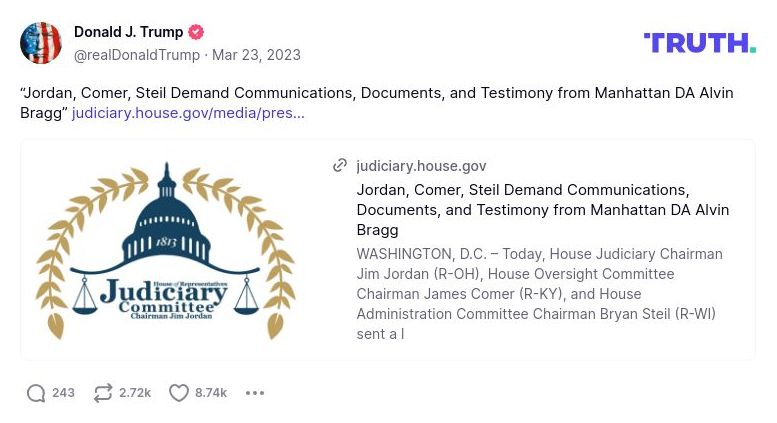Click the ReTruth arrows icon
The height and width of the screenshot is (423, 777).
(x=103, y=393)
